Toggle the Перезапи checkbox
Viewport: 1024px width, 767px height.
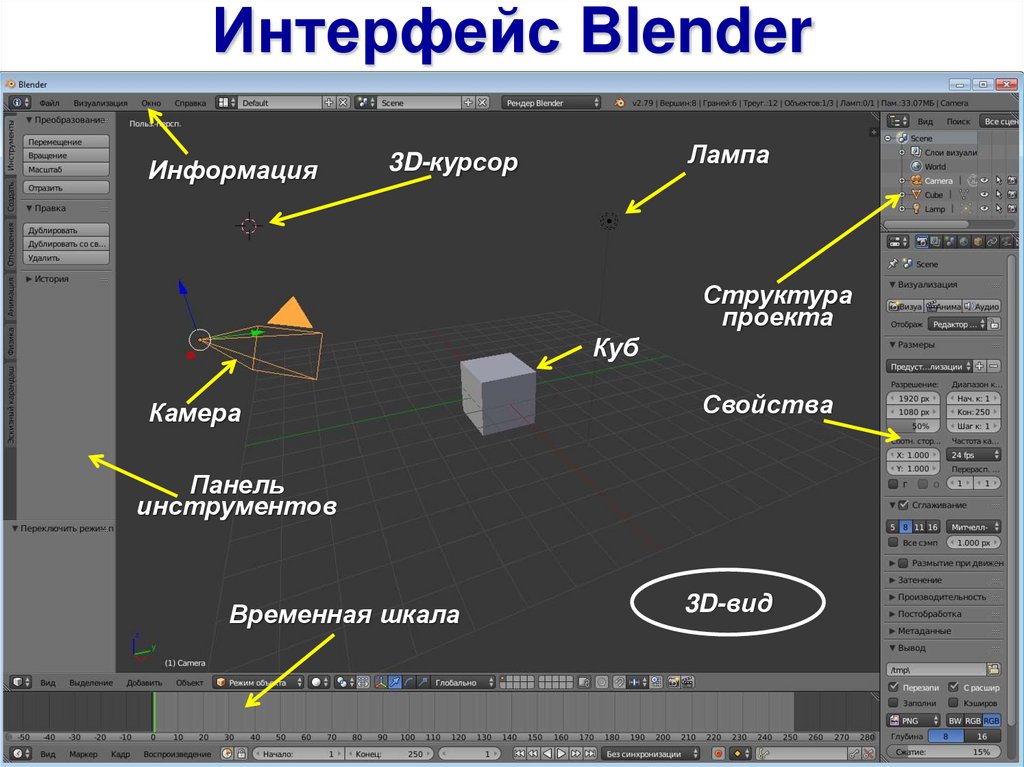coord(893,687)
